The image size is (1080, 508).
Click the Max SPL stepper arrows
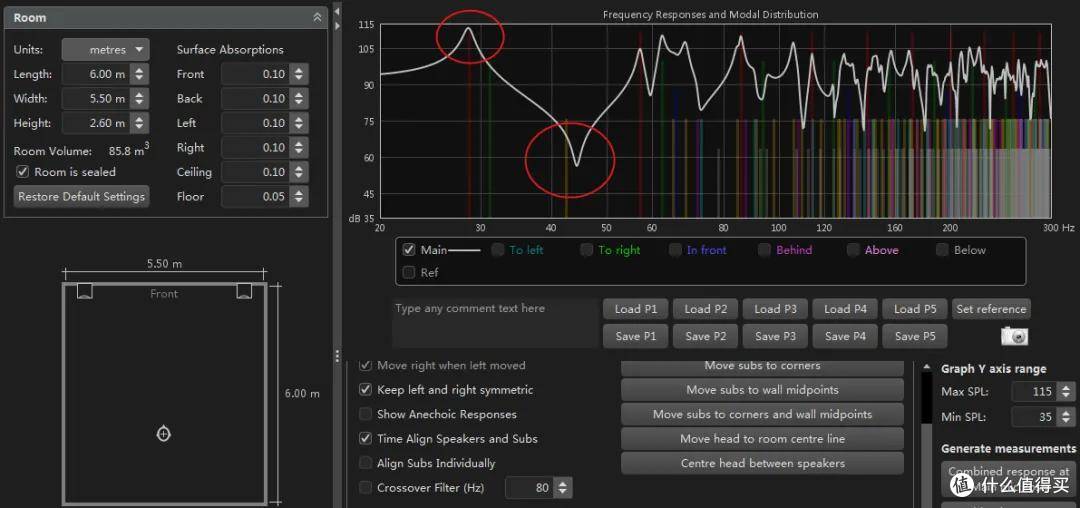click(x=1066, y=392)
